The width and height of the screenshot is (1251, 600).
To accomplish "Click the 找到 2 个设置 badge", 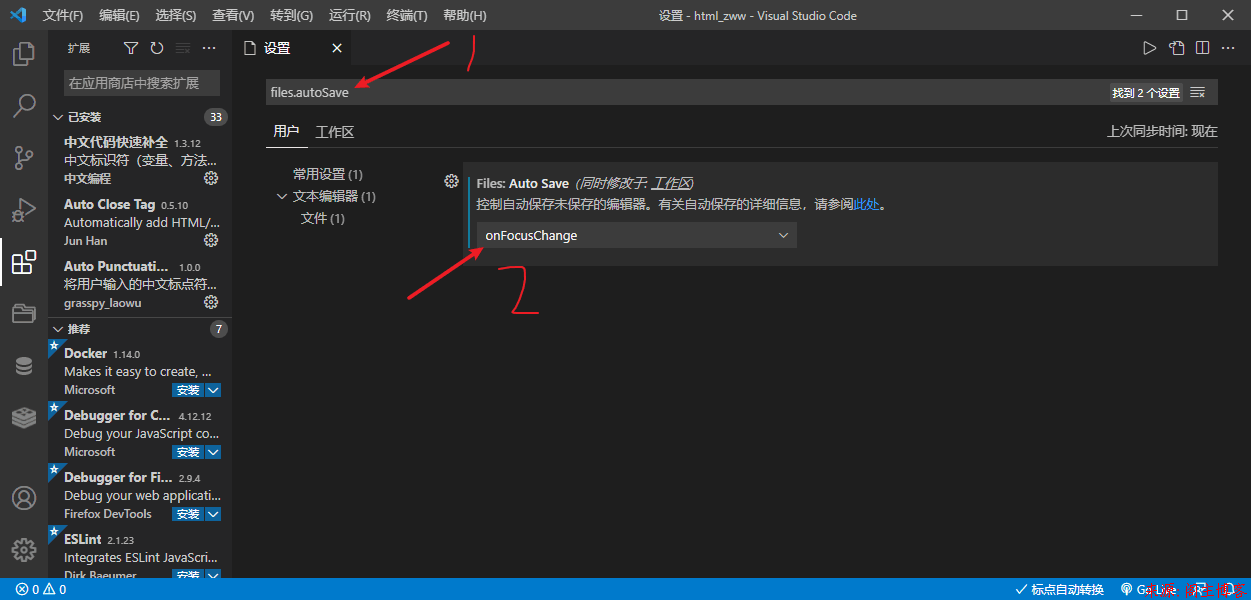I will click(1146, 92).
